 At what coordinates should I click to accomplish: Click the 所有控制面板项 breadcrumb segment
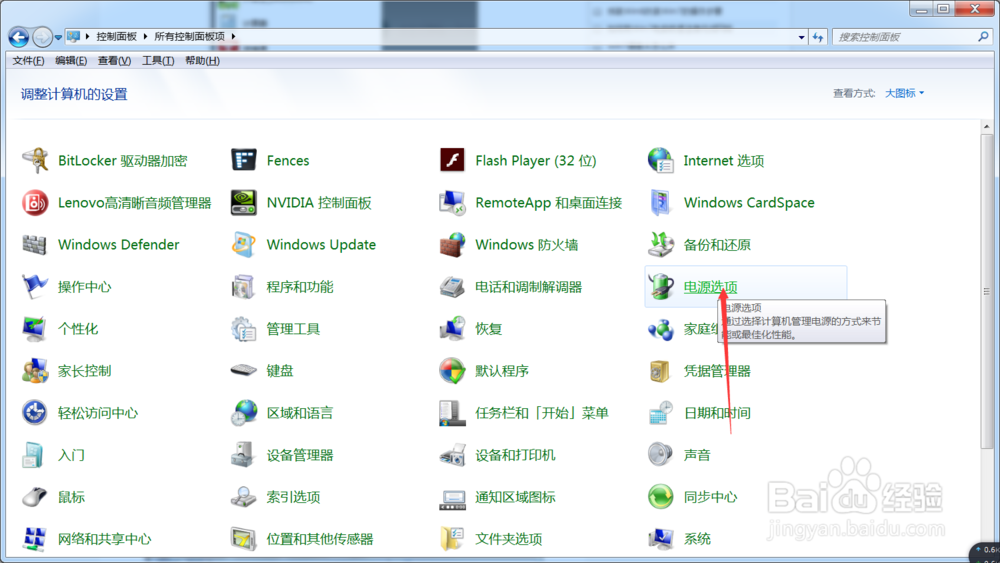(189, 37)
